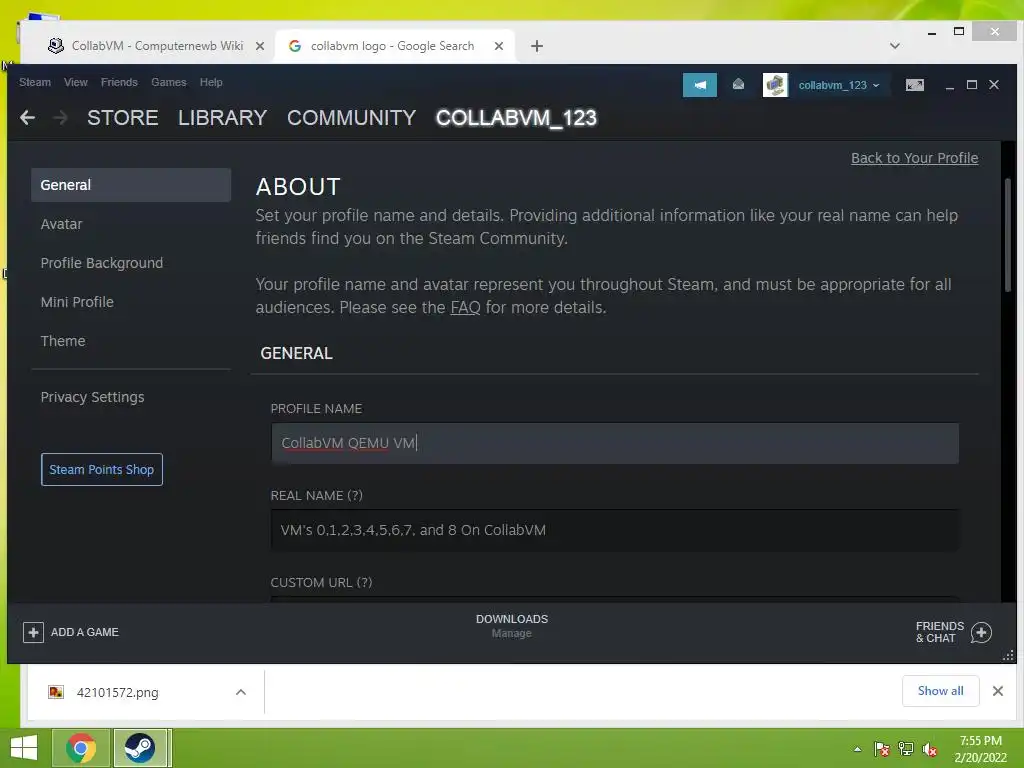This screenshot has height=768, width=1024.
Task: Follow the Back to Your Profile link
Action: tap(914, 158)
